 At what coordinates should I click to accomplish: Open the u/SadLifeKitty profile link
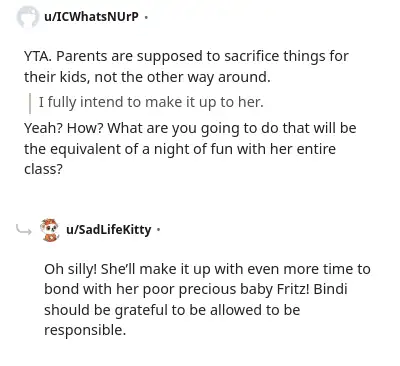(109, 230)
